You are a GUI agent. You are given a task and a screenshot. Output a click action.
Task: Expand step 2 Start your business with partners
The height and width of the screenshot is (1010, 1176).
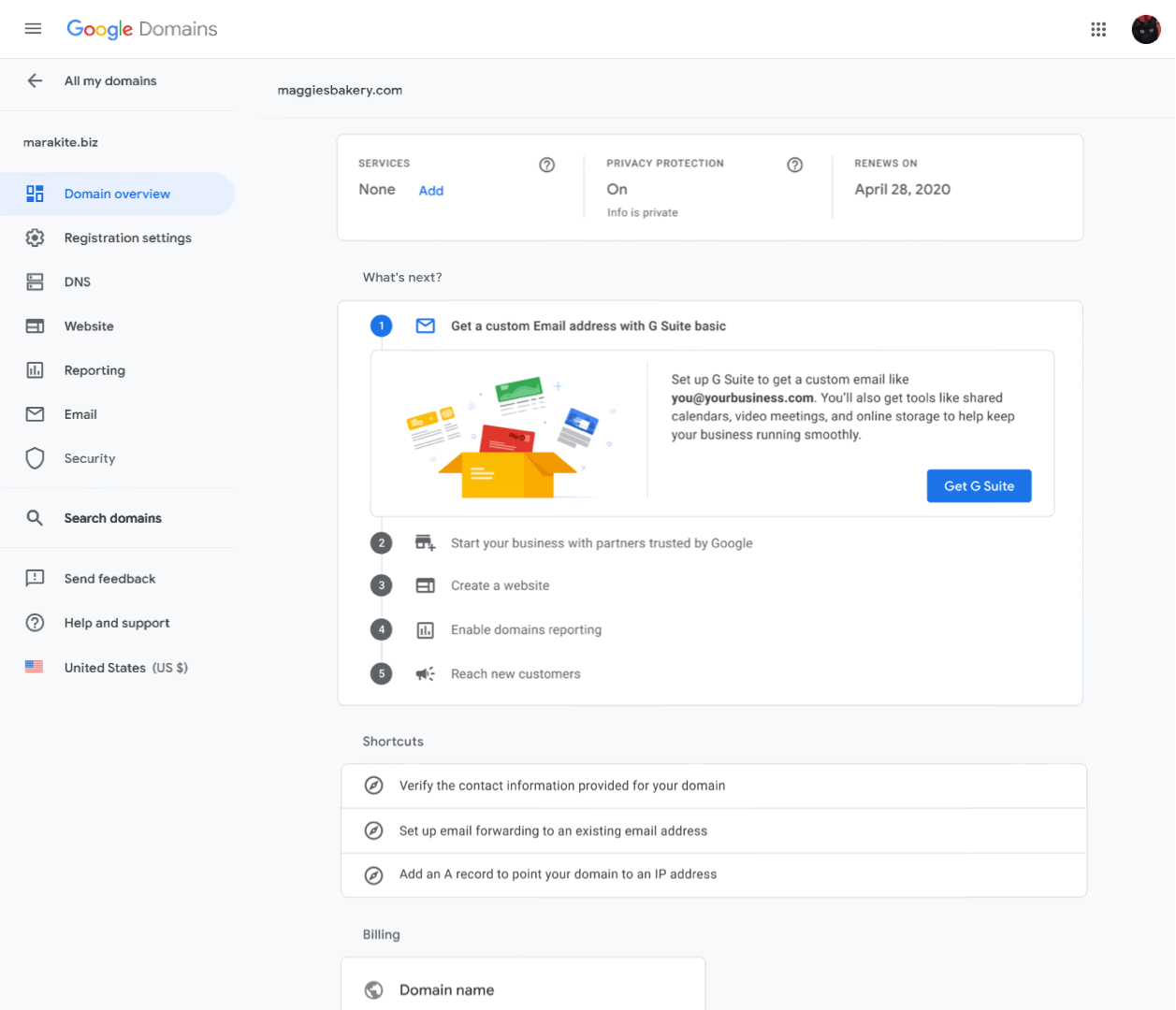tap(602, 543)
